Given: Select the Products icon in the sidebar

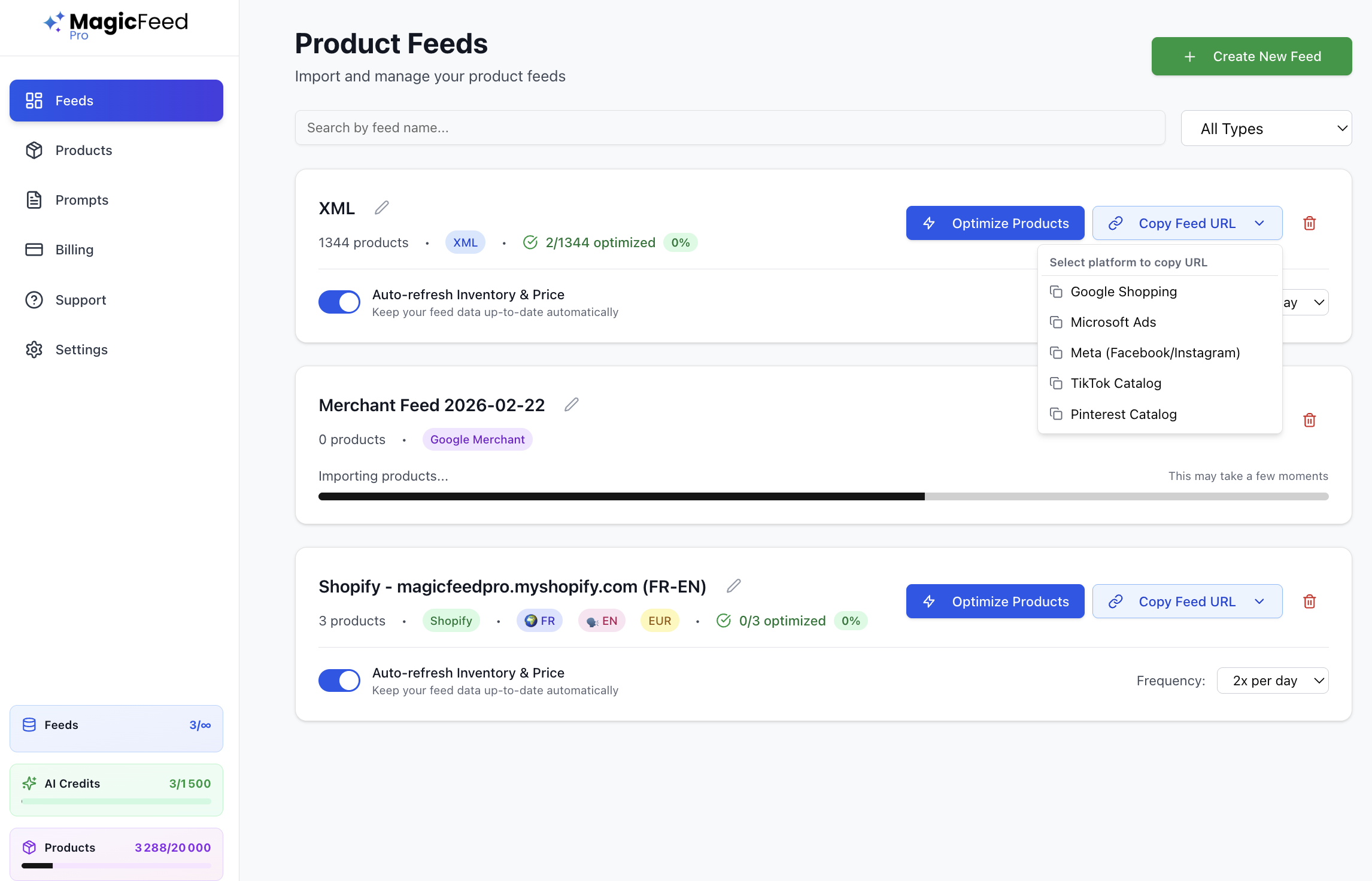Looking at the screenshot, I should [34, 150].
